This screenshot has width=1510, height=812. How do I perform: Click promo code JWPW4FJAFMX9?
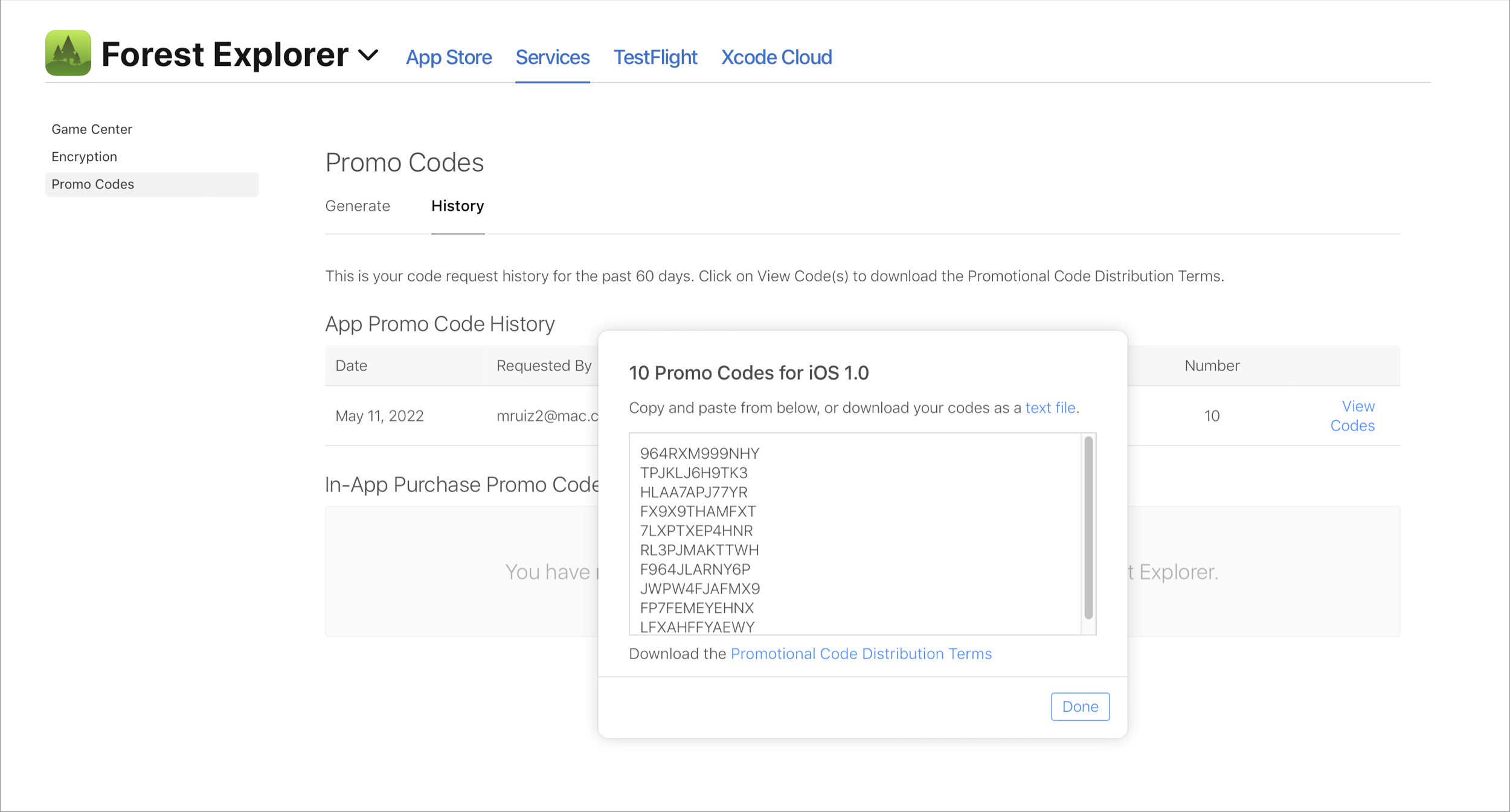tap(700, 589)
